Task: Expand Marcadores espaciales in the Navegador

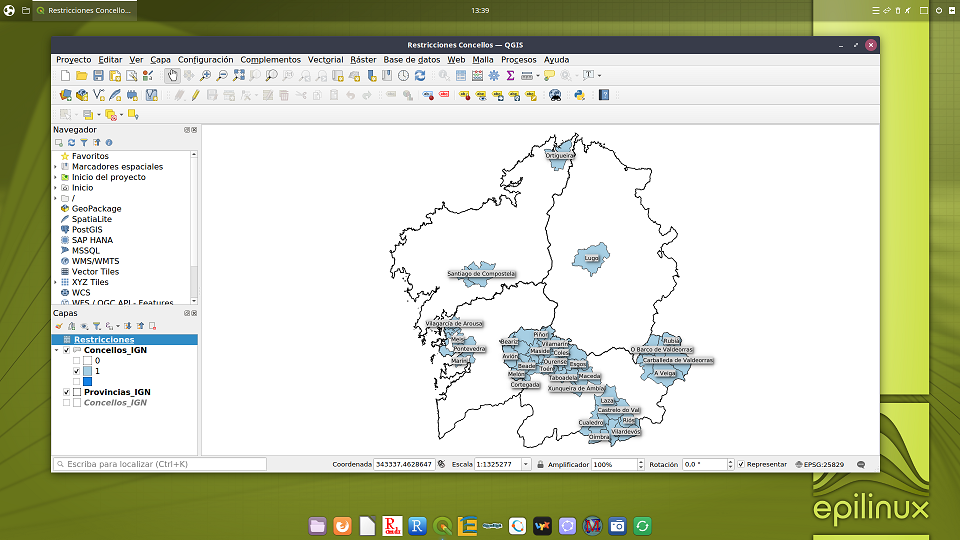Action: [56, 167]
